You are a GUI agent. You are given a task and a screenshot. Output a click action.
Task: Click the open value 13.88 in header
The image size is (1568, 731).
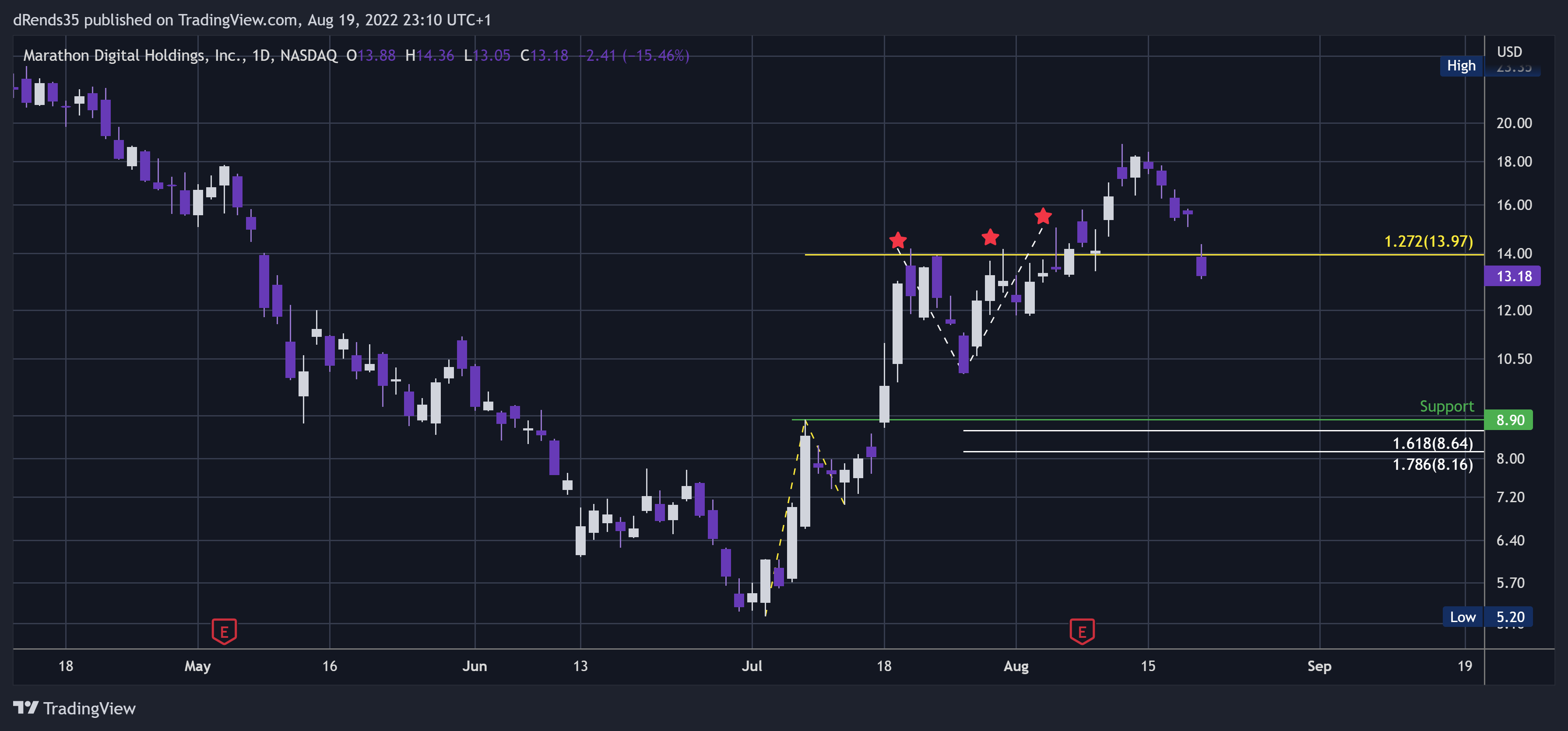[x=376, y=56]
